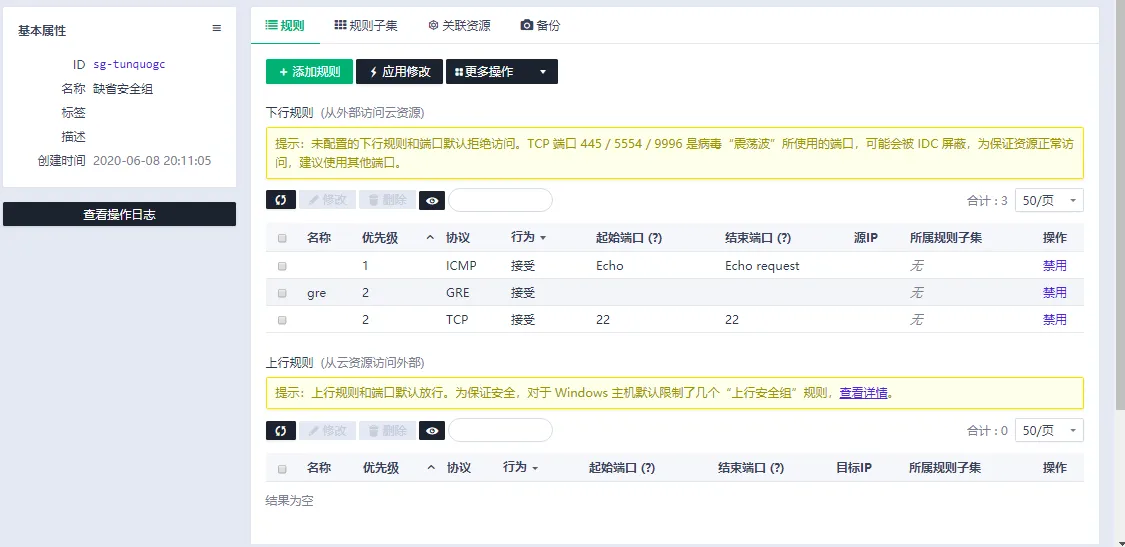Tick the TCP port 22 rule checkbox

click(282, 320)
